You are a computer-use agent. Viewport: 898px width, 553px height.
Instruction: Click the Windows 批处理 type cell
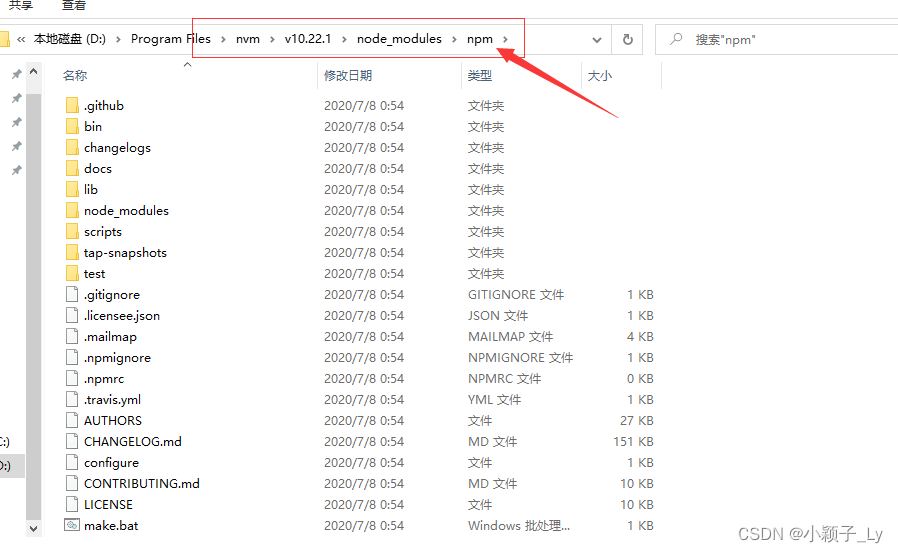pos(519,526)
